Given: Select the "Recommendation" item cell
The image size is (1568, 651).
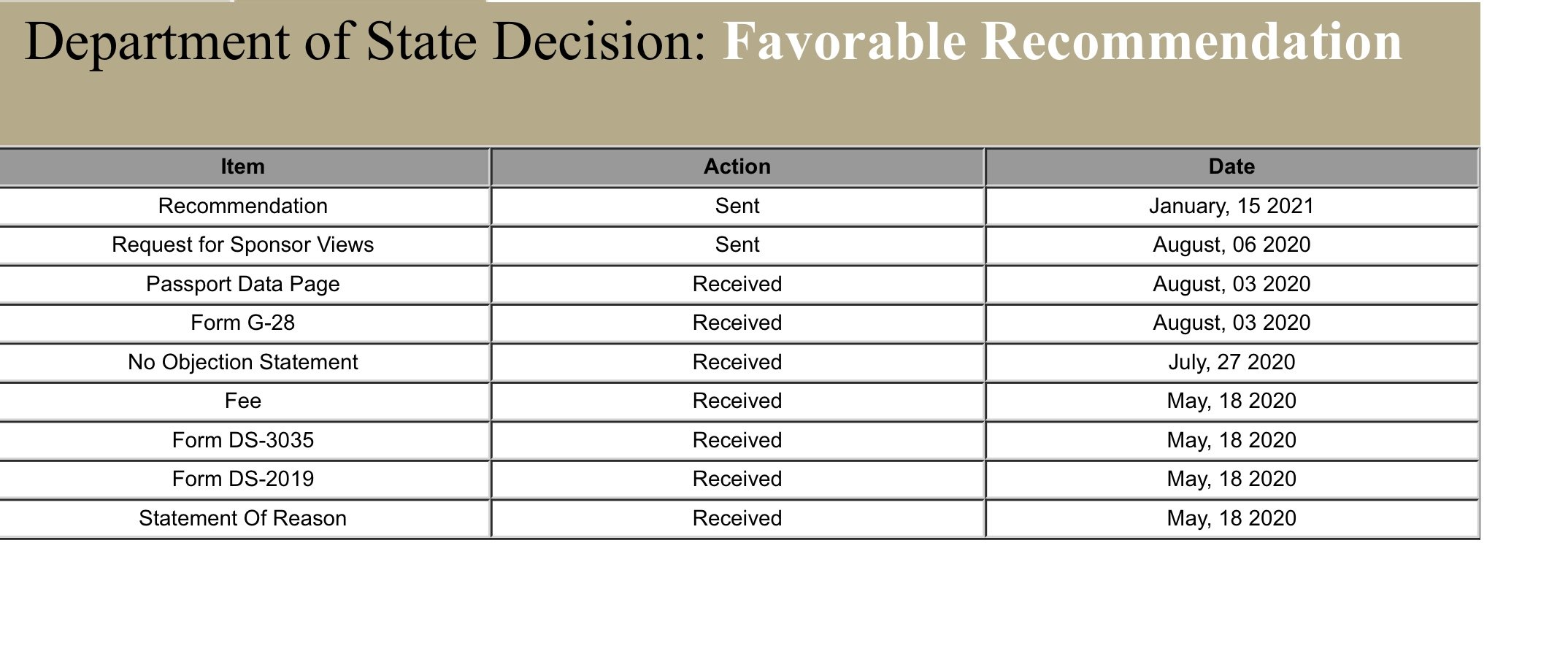Looking at the screenshot, I should click(x=242, y=207).
